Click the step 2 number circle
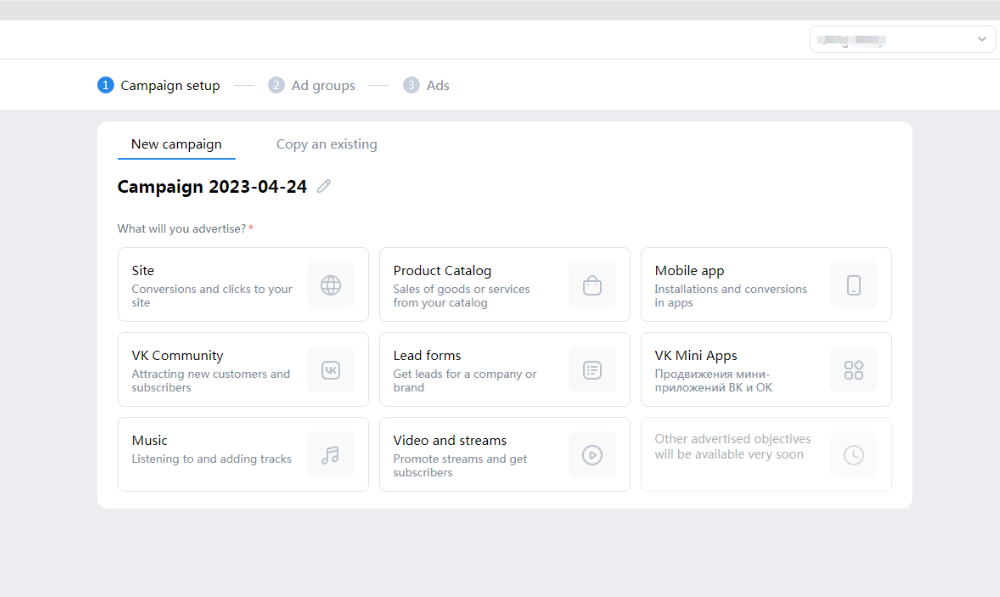Viewport: 1000px width, 597px height. click(276, 85)
